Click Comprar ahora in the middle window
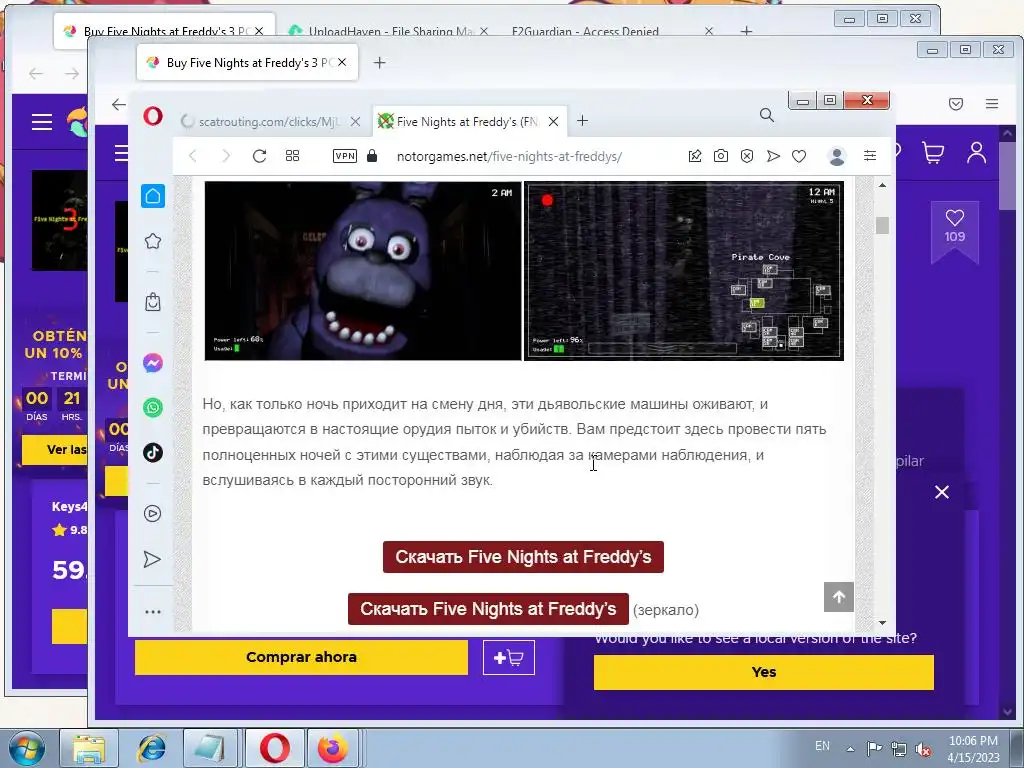Viewport: 1024px width, 768px height. 301,657
